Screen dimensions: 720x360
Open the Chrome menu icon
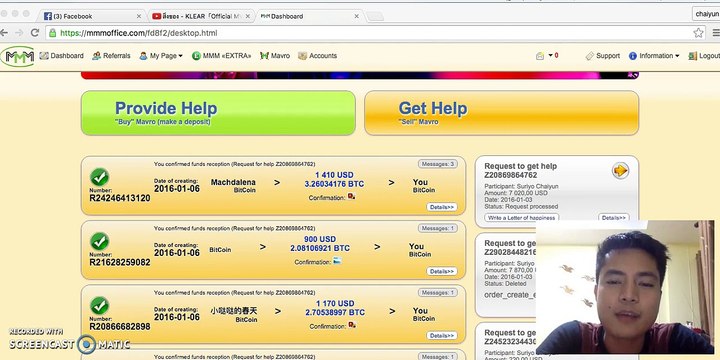point(716,33)
